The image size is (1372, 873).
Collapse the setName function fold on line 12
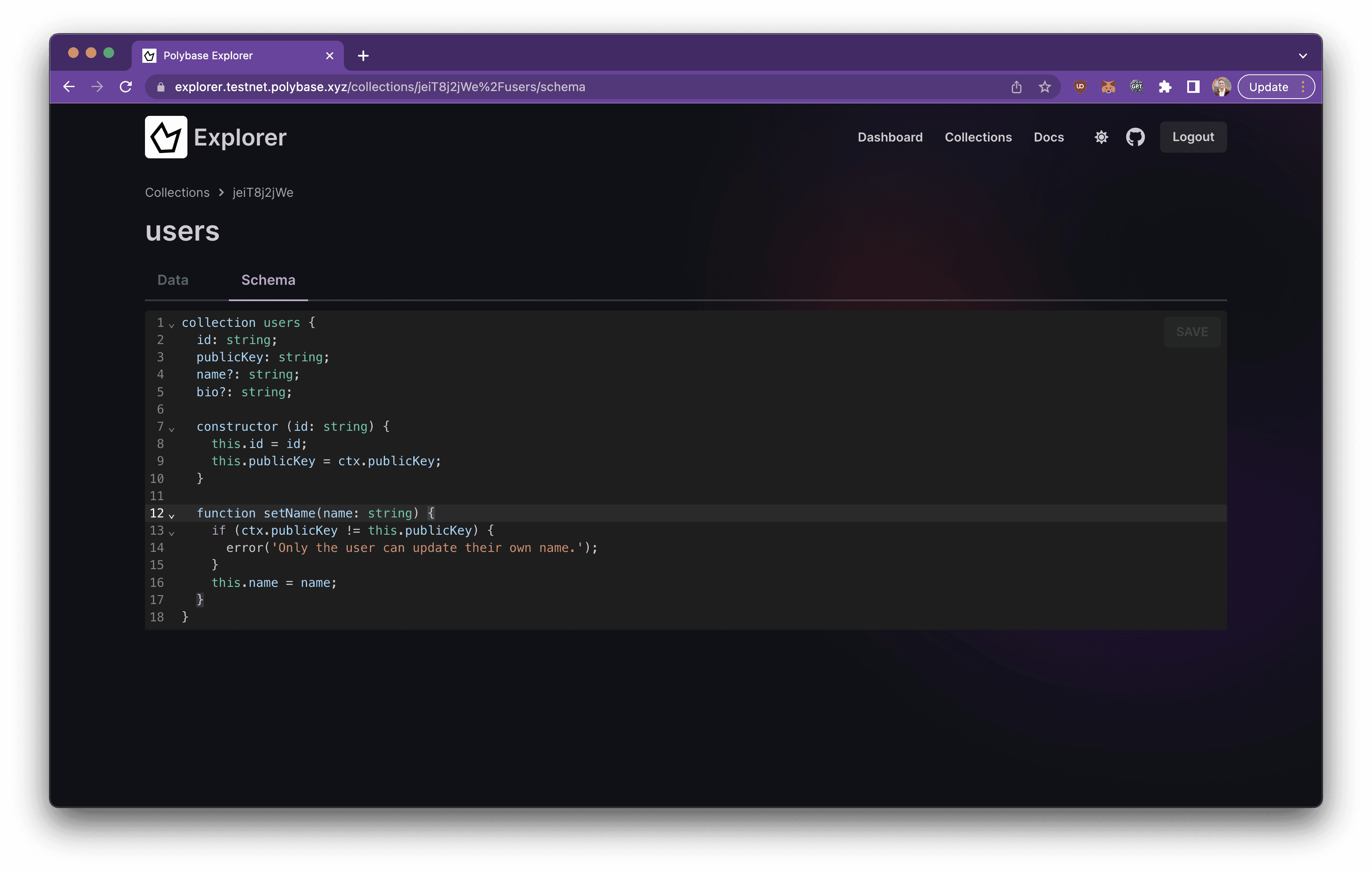(x=171, y=516)
